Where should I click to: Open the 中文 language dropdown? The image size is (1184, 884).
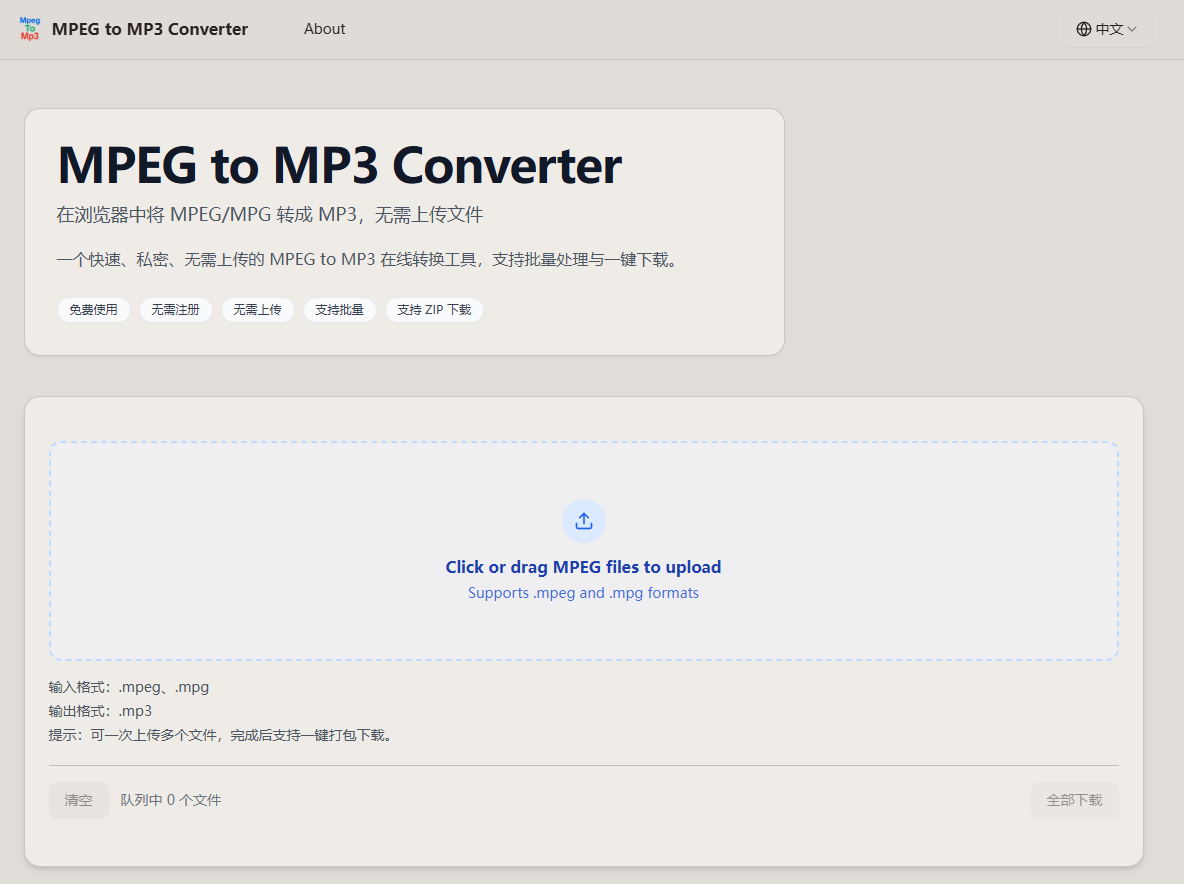pos(1107,29)
